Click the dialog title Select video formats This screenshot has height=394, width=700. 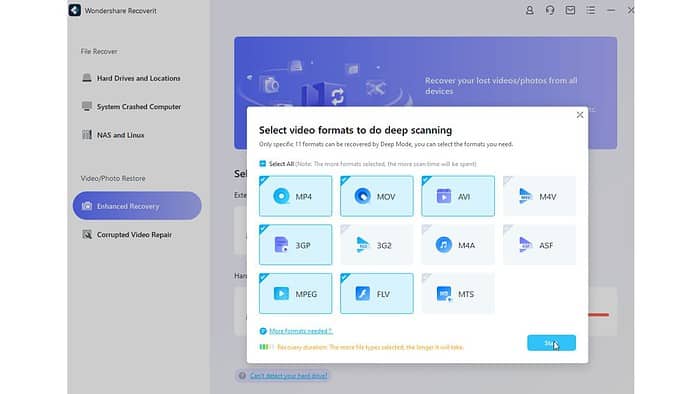pyautogui.click(x=355, y=130)
